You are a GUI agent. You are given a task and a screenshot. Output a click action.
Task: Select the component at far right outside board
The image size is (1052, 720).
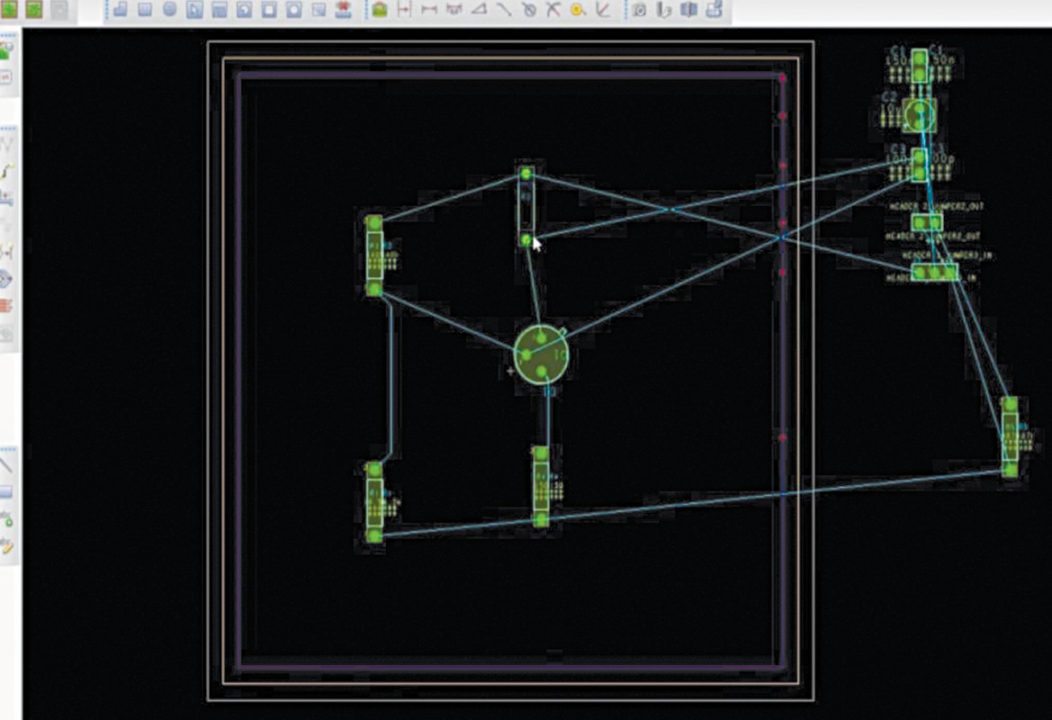click(x=1010, y=436)
